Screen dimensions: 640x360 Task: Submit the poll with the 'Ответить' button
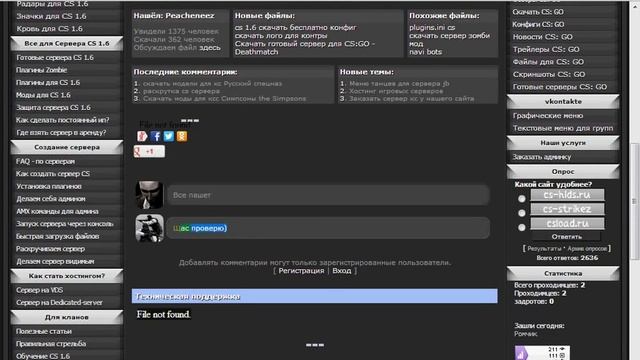(x=567, y=236)
